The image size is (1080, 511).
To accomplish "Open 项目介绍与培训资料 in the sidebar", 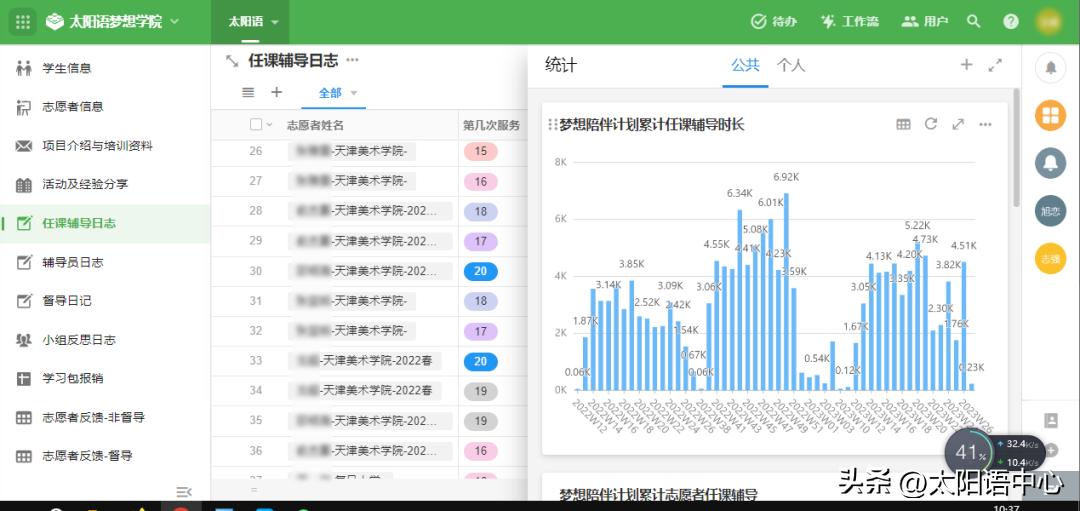I will tap(105, 145).
